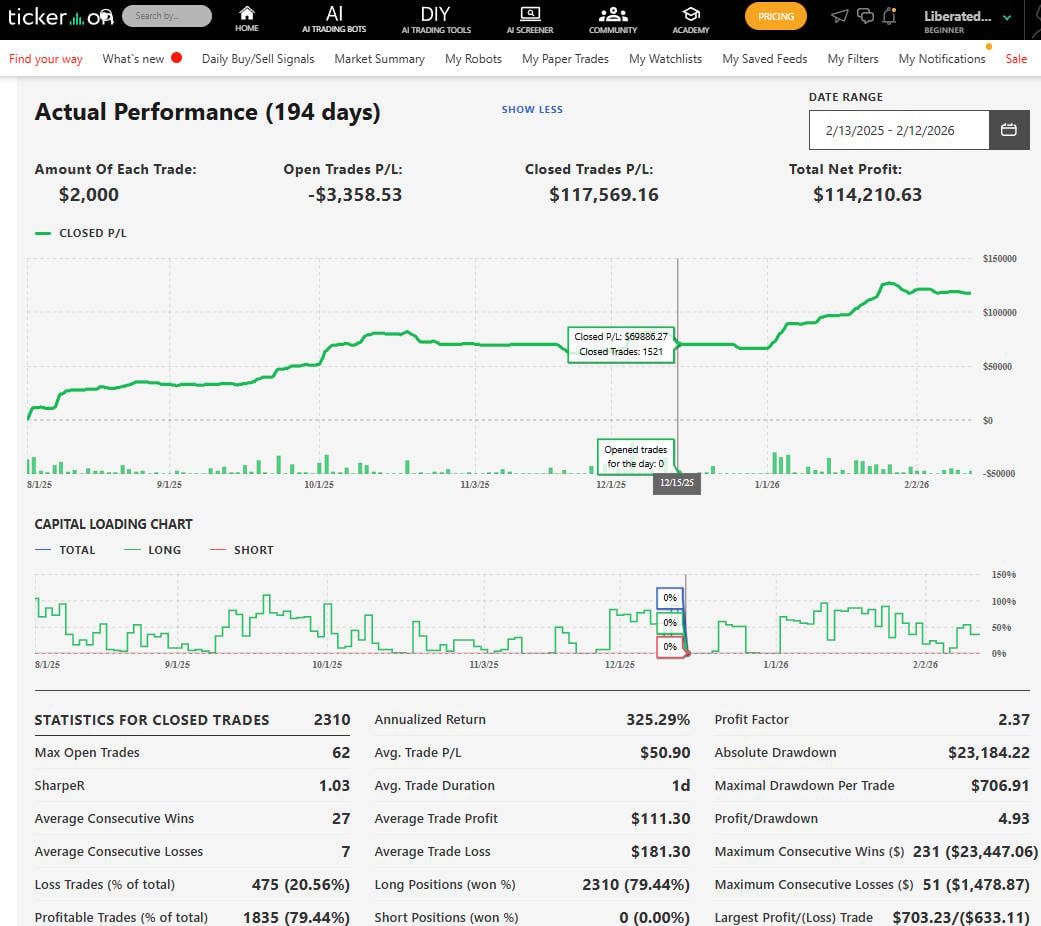Click the SharpeR value 1.03

click(x=334, y=786)
